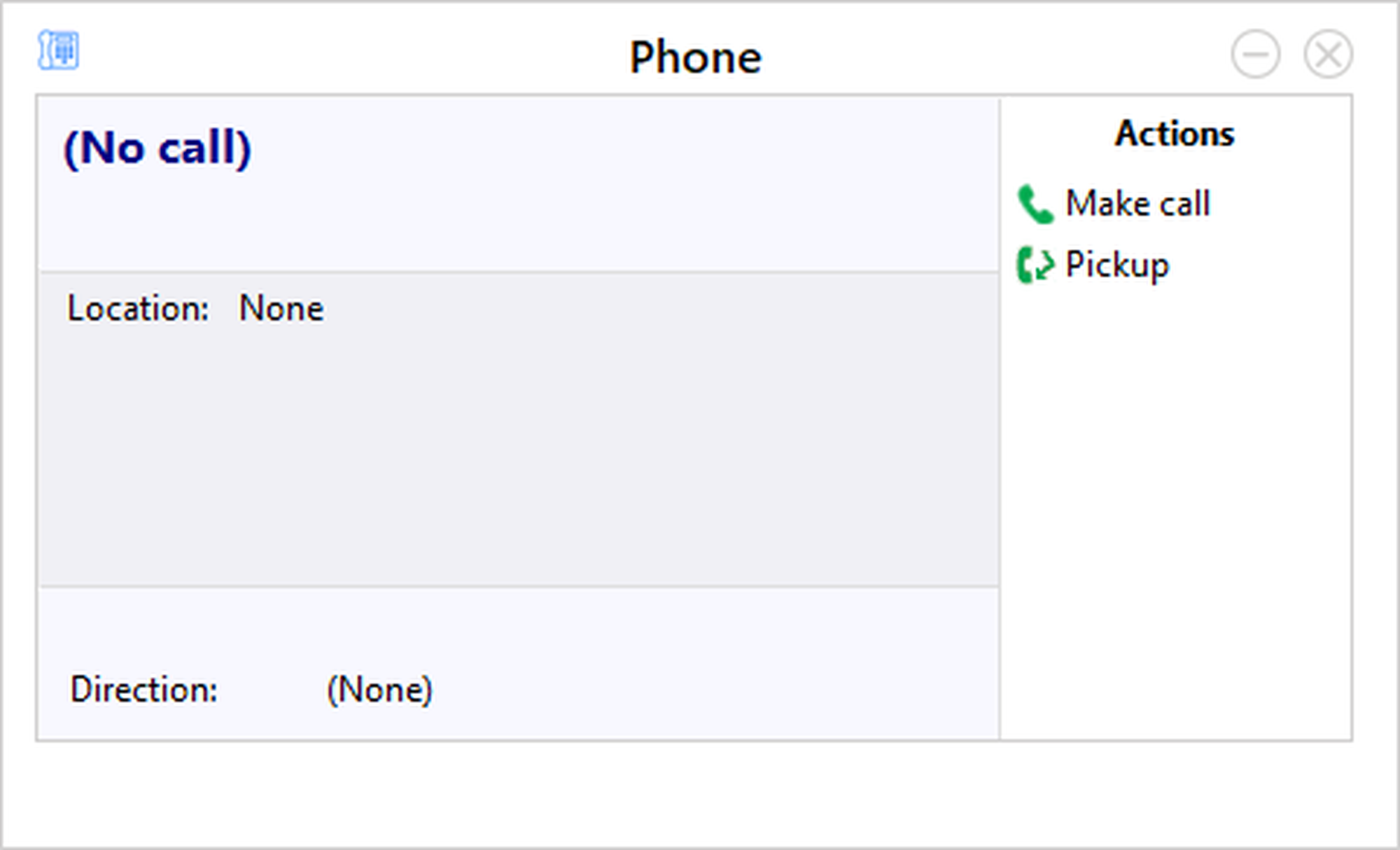
Task: Click the (No call) status text
Action: click(157, 148)
